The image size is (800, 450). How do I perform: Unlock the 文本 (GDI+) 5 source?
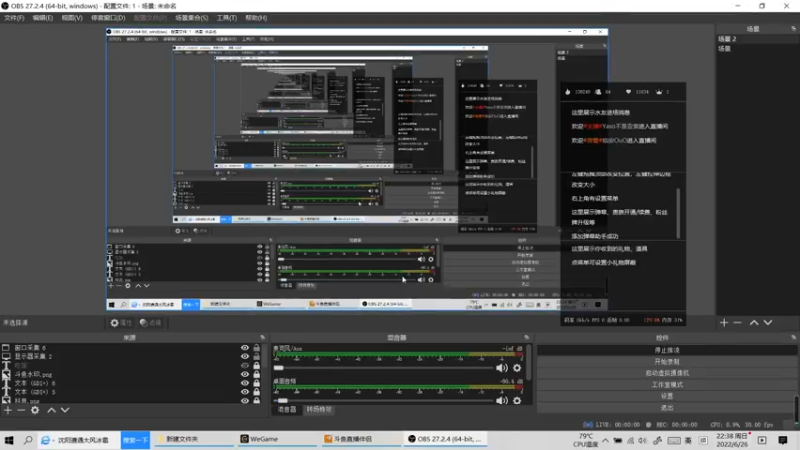pyautogui.click(x=257, y=392)
